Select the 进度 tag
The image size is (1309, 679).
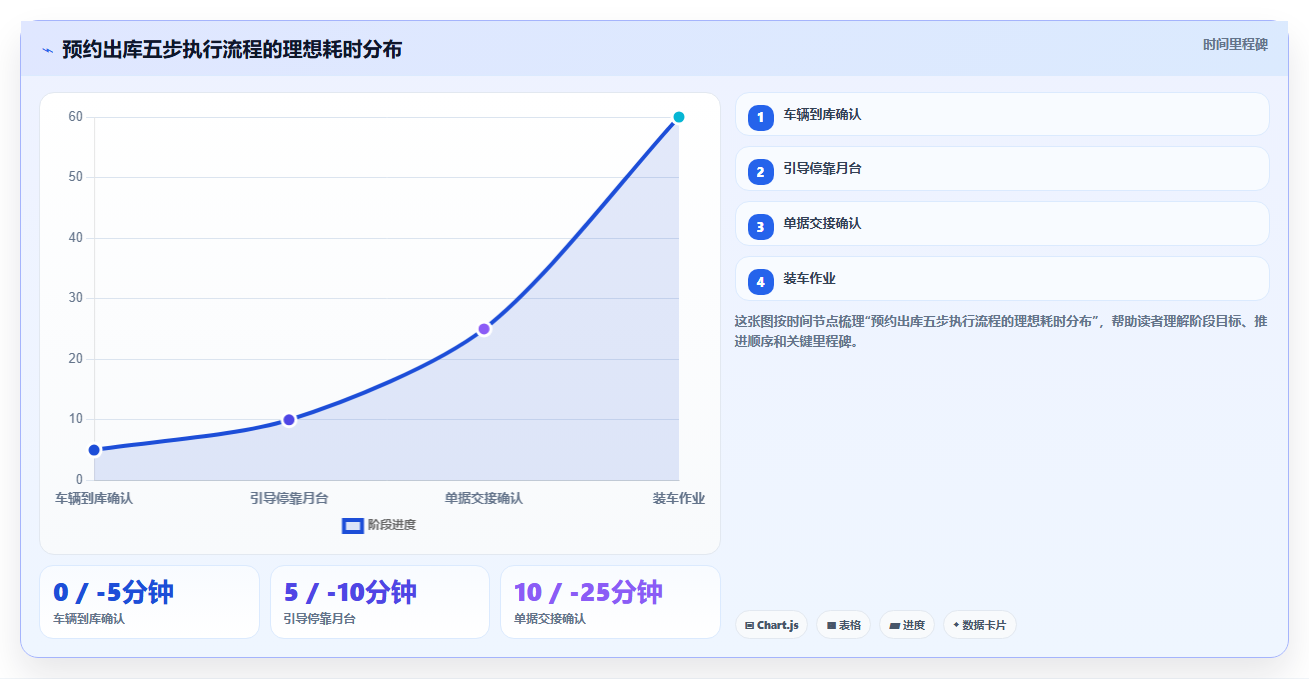(x=906, y=625)
